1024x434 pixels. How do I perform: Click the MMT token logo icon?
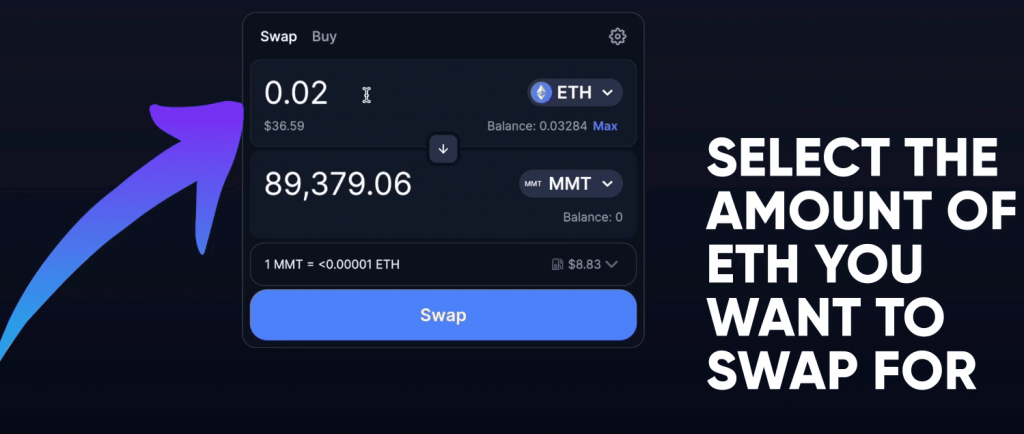pyautogui.click(x=533, y=184)
